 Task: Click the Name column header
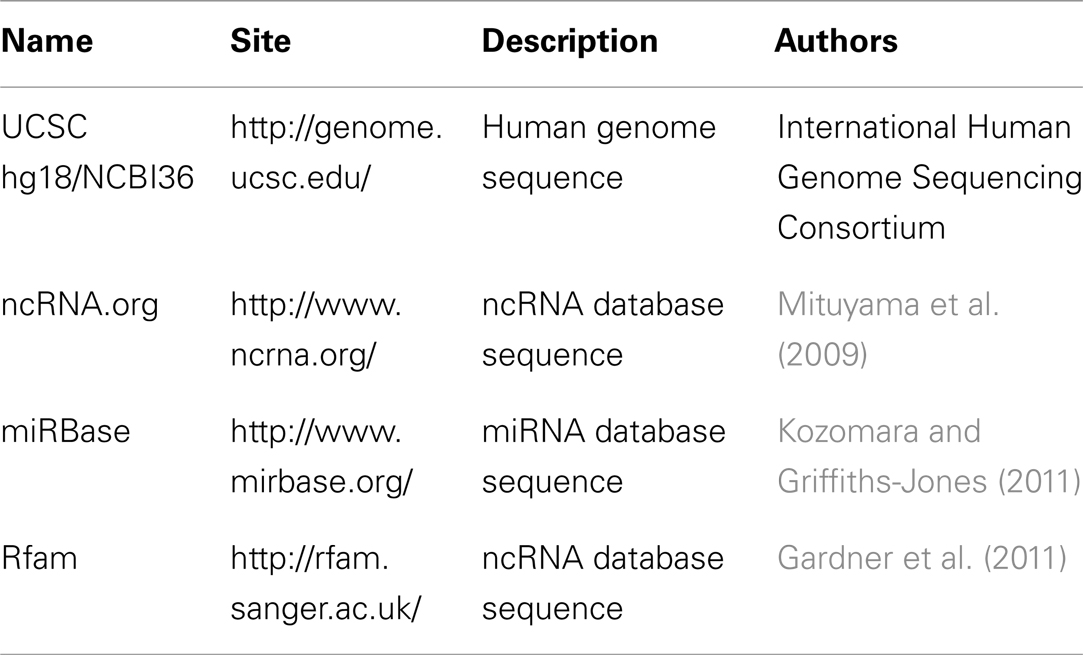coord(47,41)
